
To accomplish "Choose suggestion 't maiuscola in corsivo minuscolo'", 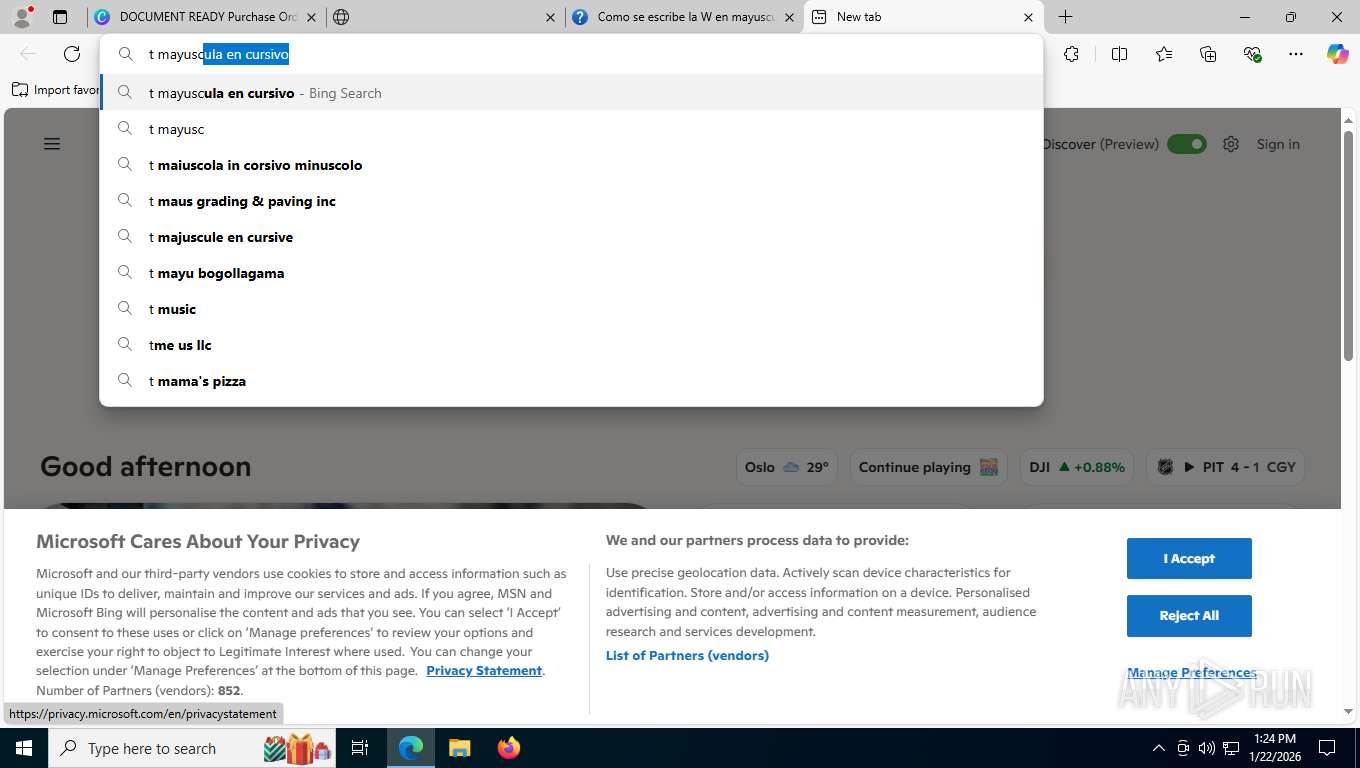I will pyautogui.click(x=571, y=165).
